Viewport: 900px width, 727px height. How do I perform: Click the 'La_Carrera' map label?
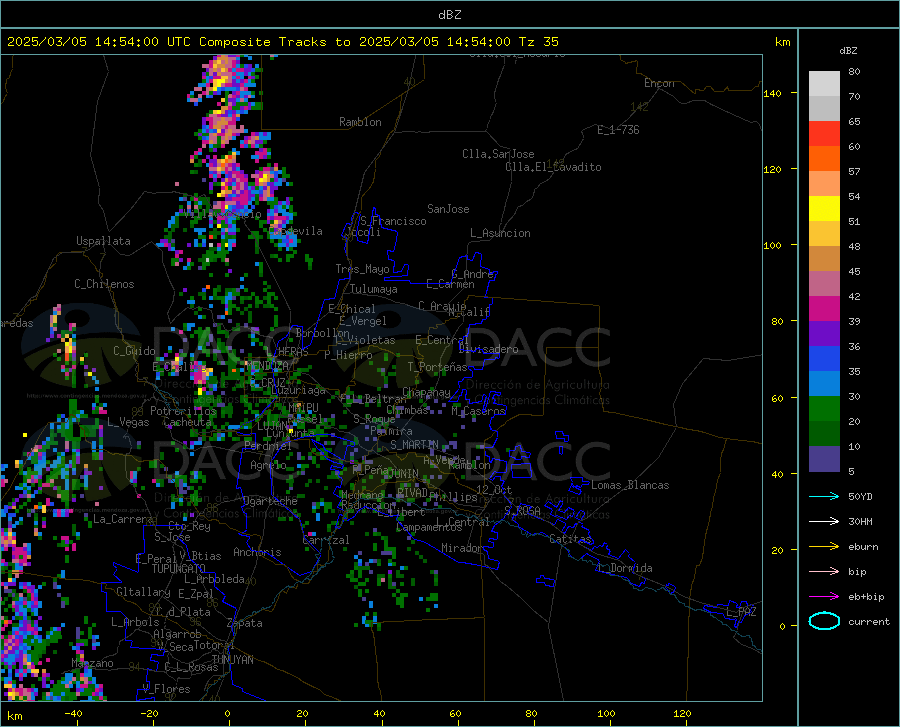123,519
